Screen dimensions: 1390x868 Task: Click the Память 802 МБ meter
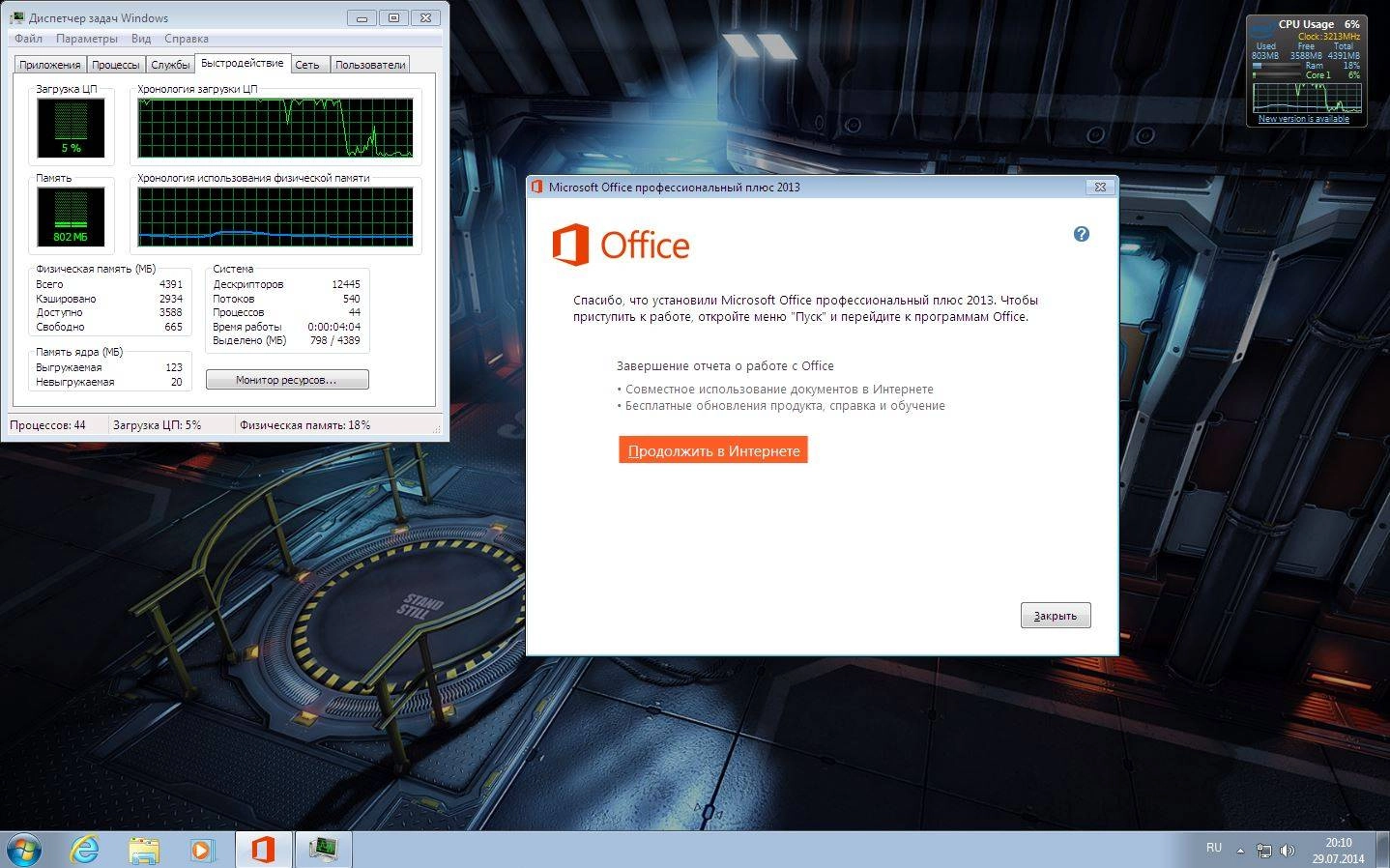72,217
